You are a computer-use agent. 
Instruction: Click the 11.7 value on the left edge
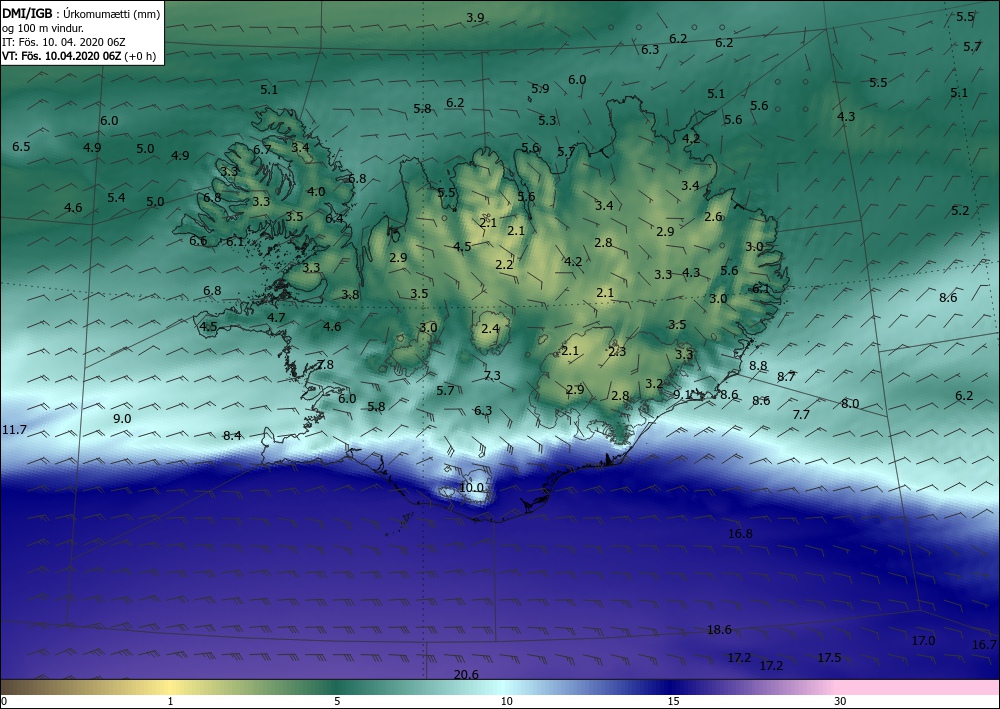(x=14, y=430)
